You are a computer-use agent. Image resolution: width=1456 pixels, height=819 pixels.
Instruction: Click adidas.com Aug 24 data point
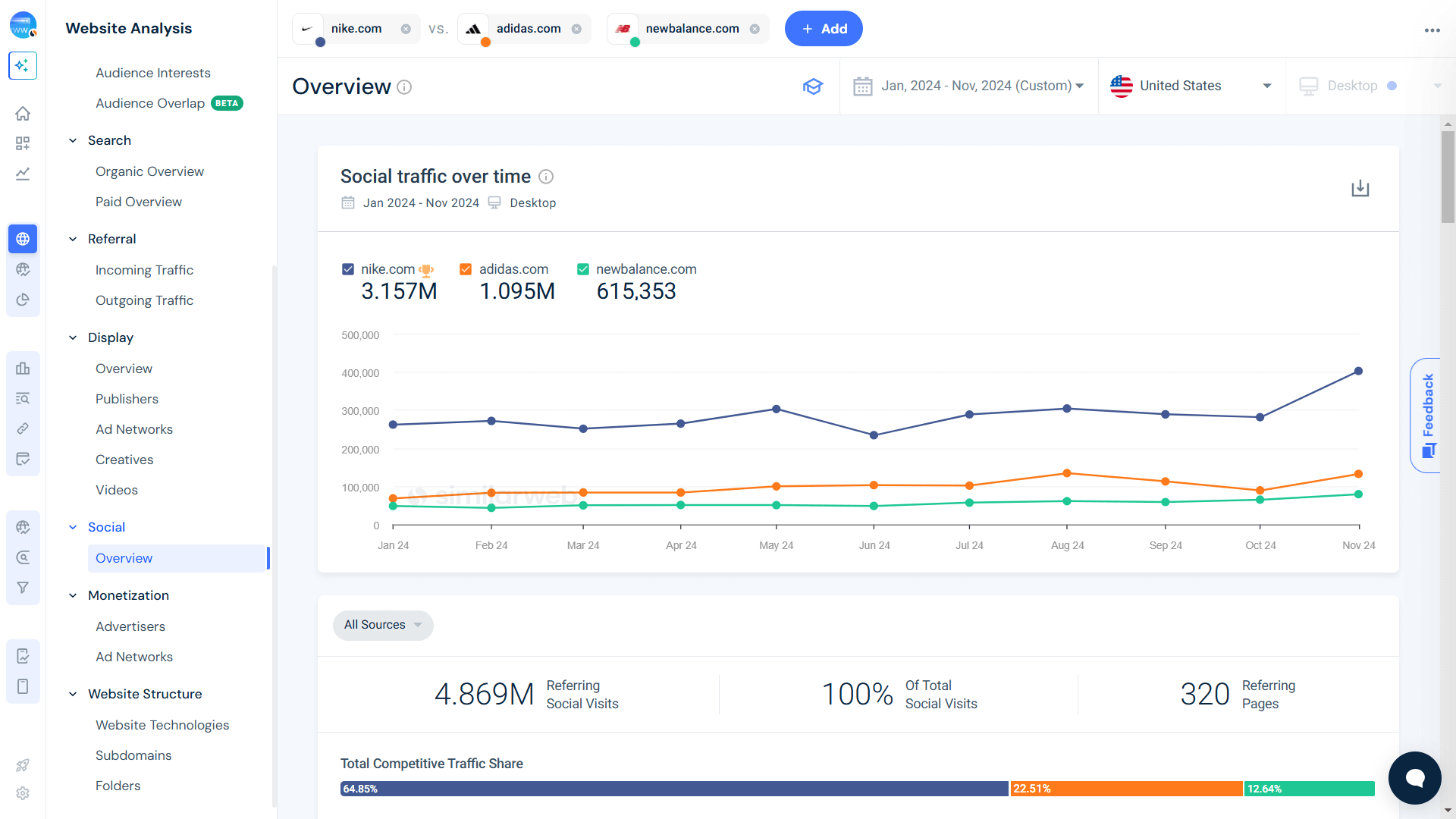(x=1067, y=473)
